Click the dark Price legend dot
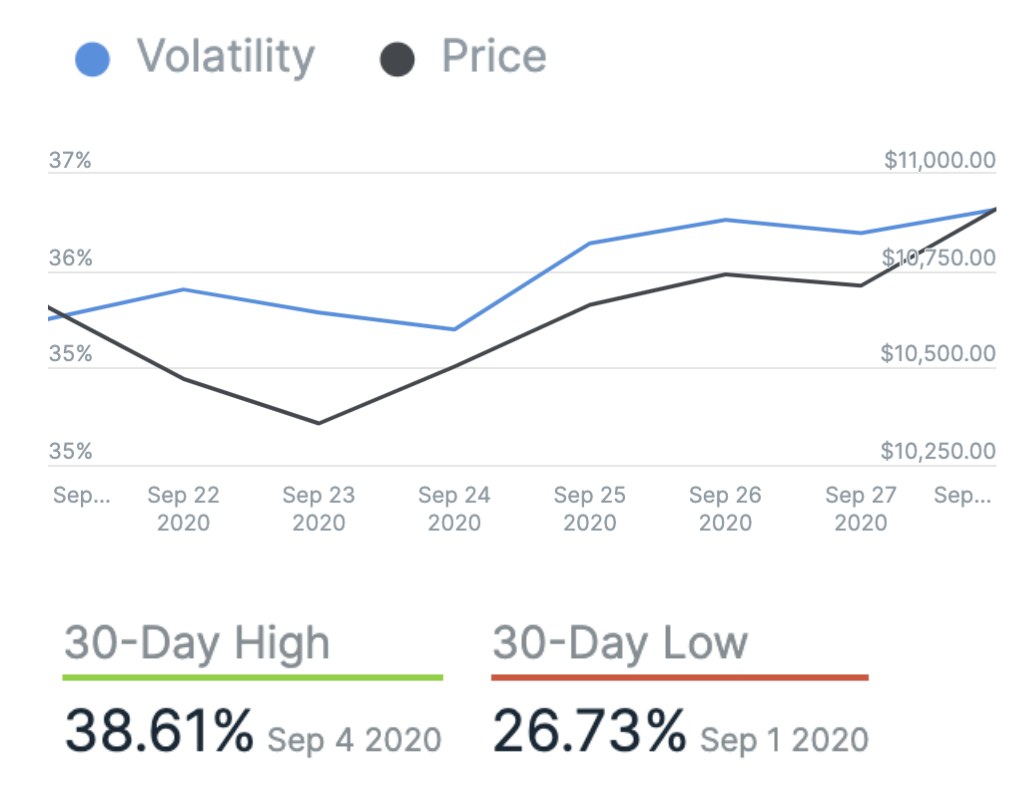Image resolution: width=1034 pixels, height=810 pixels. pyautogui.click(x=397, y=60)
